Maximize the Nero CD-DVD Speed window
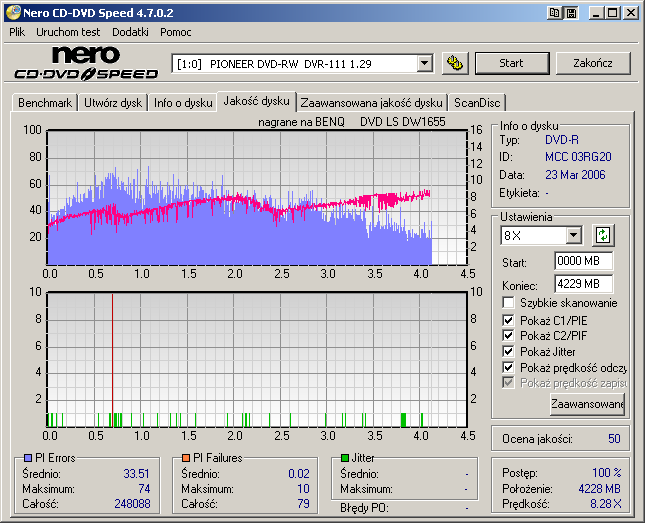 click(613, 13)
